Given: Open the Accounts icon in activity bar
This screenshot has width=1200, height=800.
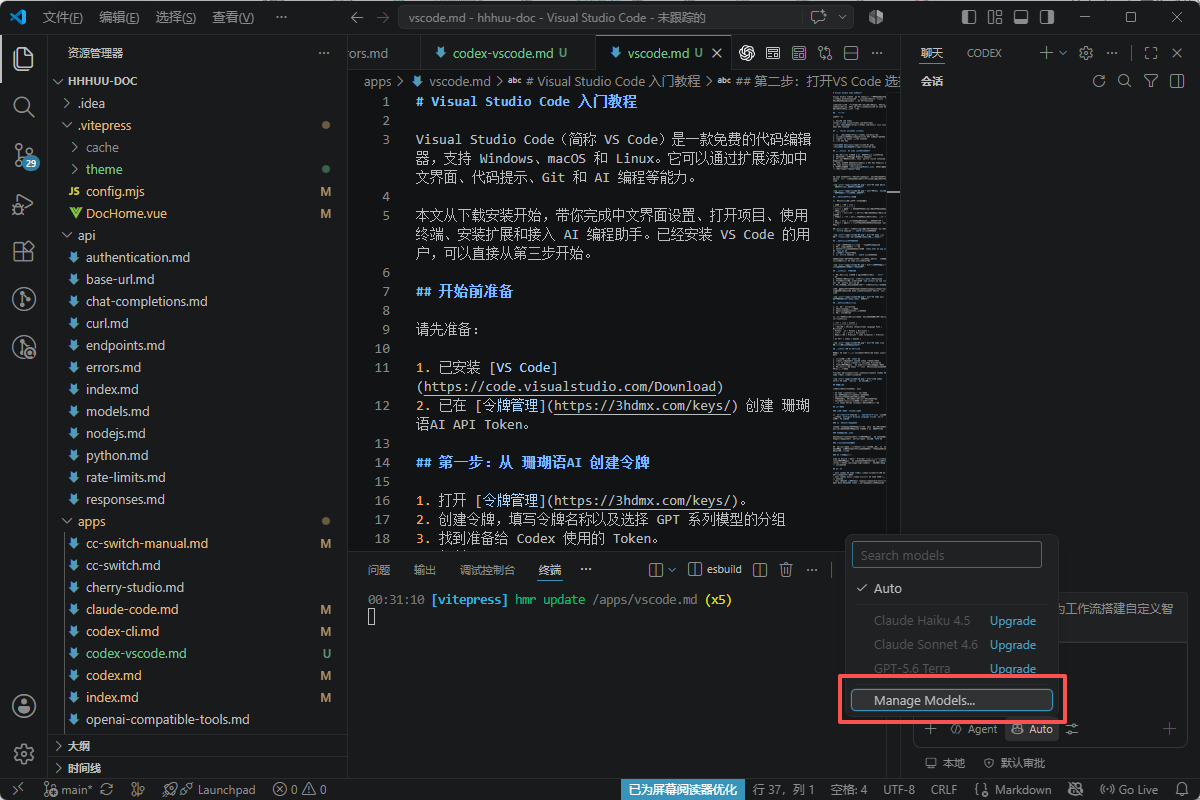Looking at the screenshot, I should pos(23,705).
